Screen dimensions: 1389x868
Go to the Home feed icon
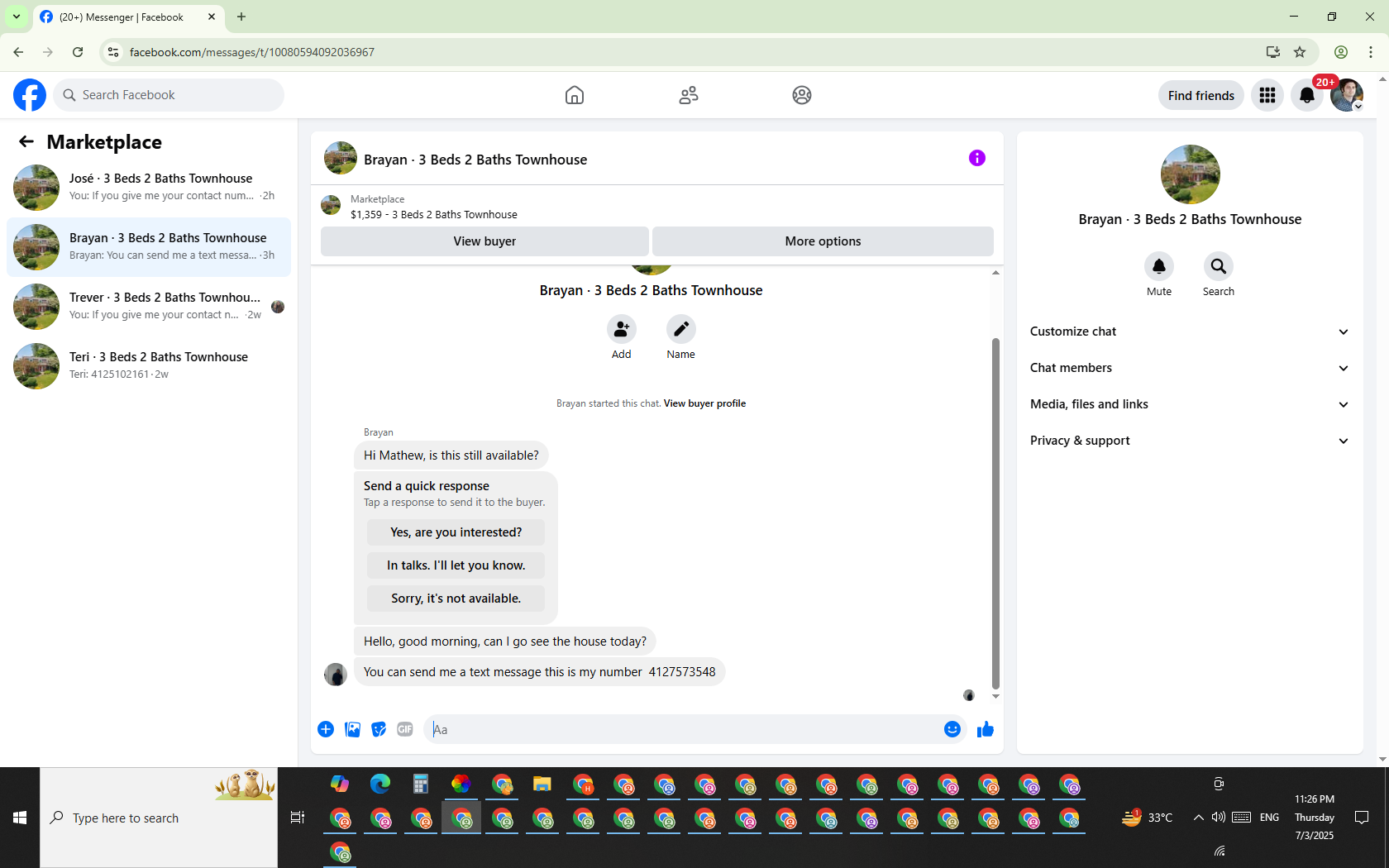point(575,95)
